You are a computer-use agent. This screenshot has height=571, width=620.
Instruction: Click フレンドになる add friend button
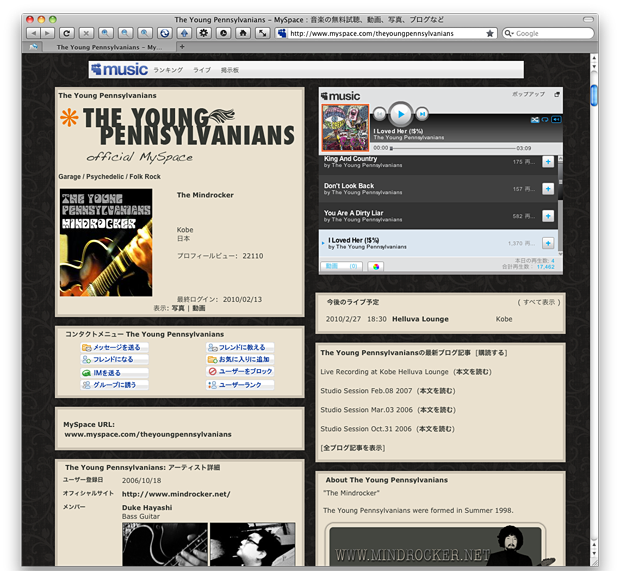click(x=115, y=359)
